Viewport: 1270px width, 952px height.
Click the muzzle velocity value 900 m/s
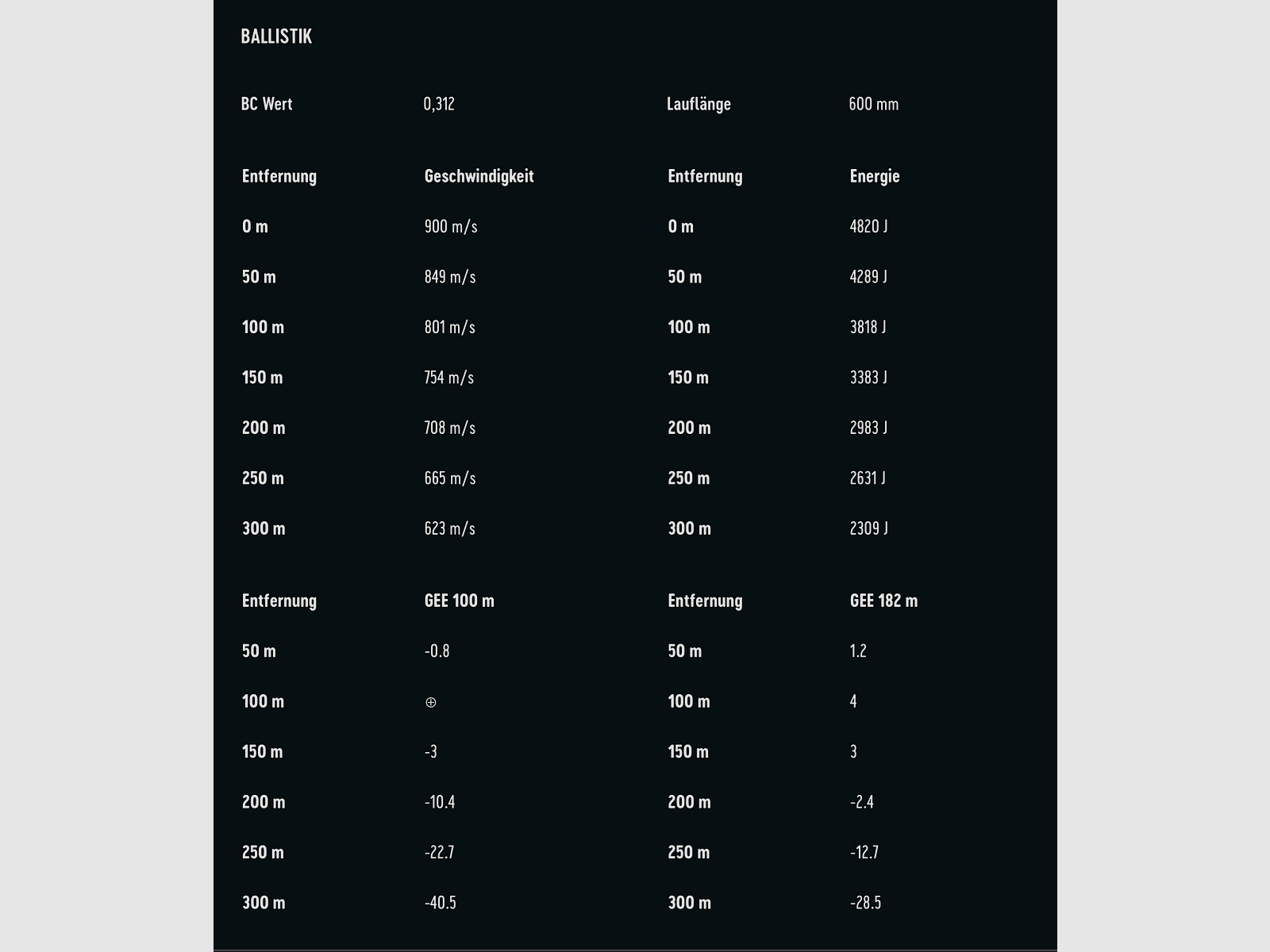pyautogui.click(x=451, y=227)
